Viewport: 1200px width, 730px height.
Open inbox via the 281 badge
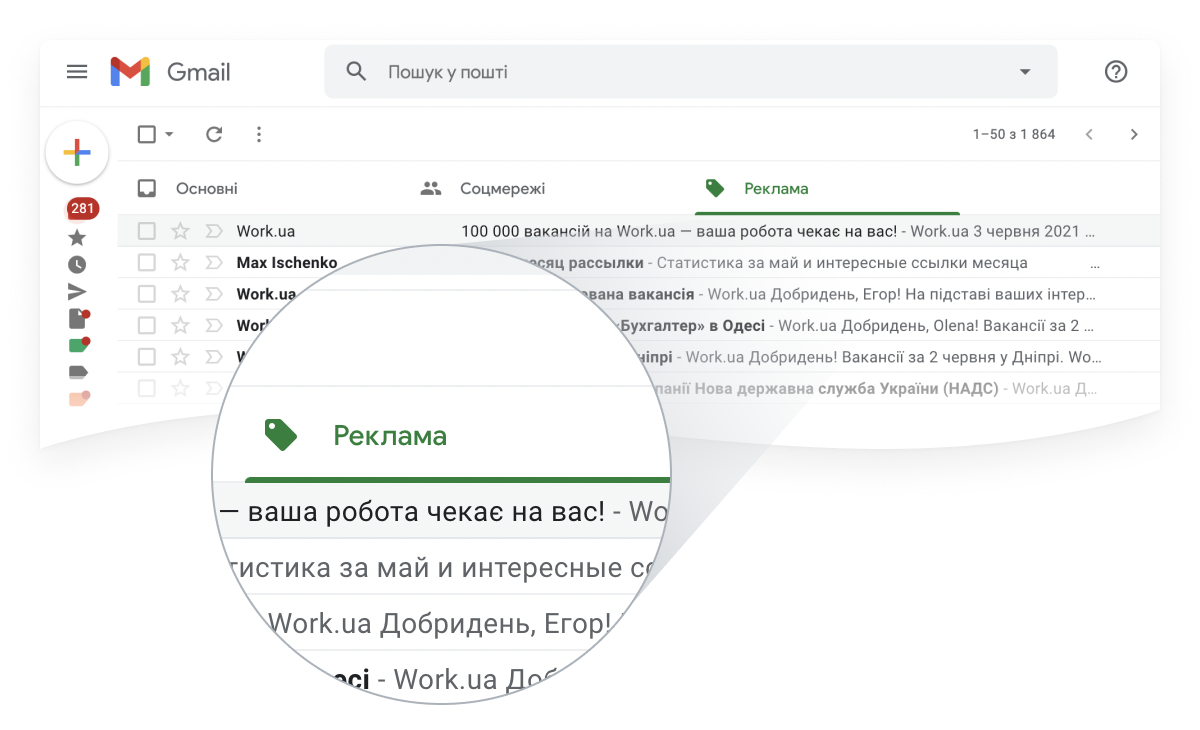click(83, 209)
